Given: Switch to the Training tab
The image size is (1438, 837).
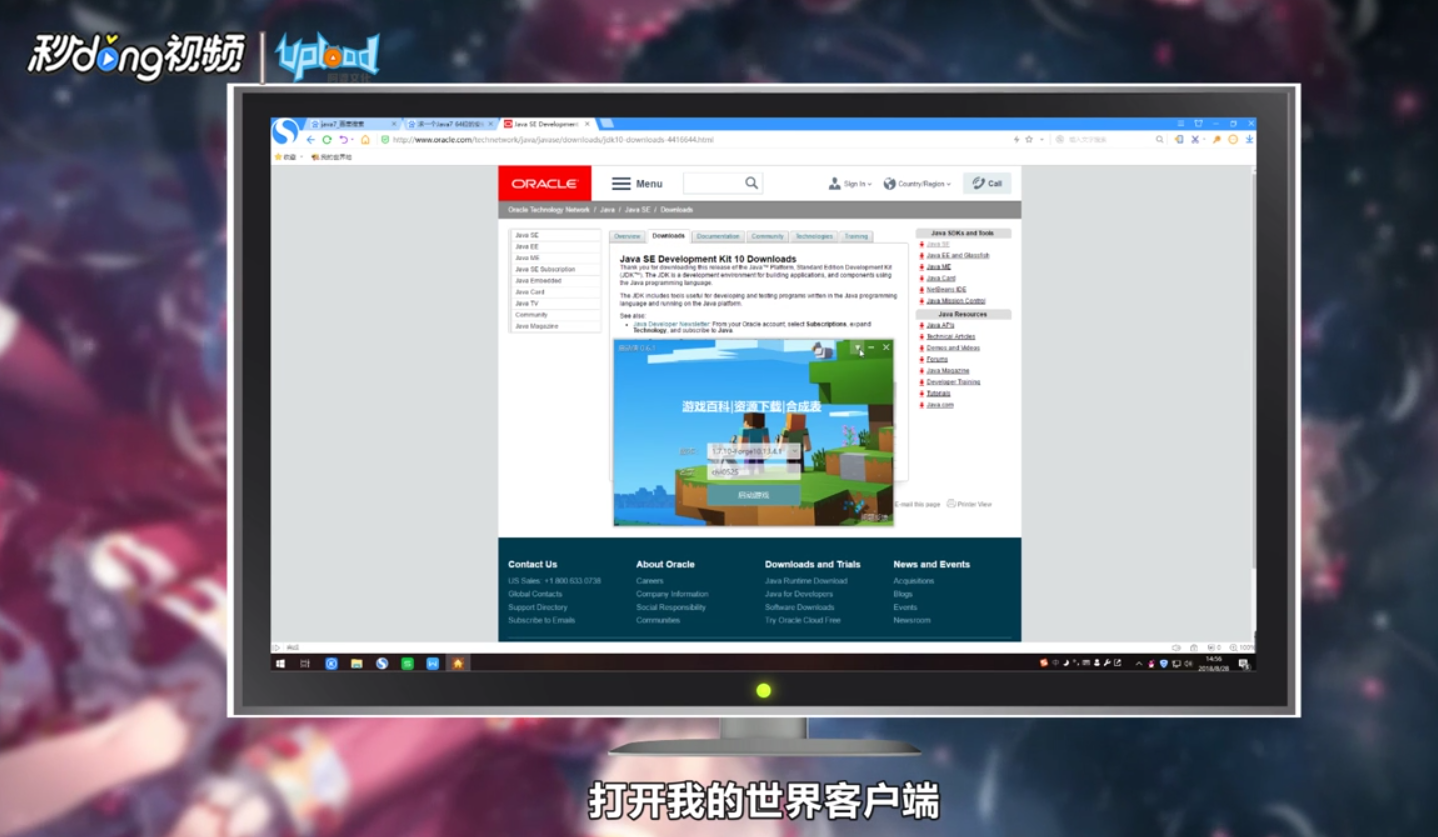Looking at the screenshot, I should [x=856, y=237].
